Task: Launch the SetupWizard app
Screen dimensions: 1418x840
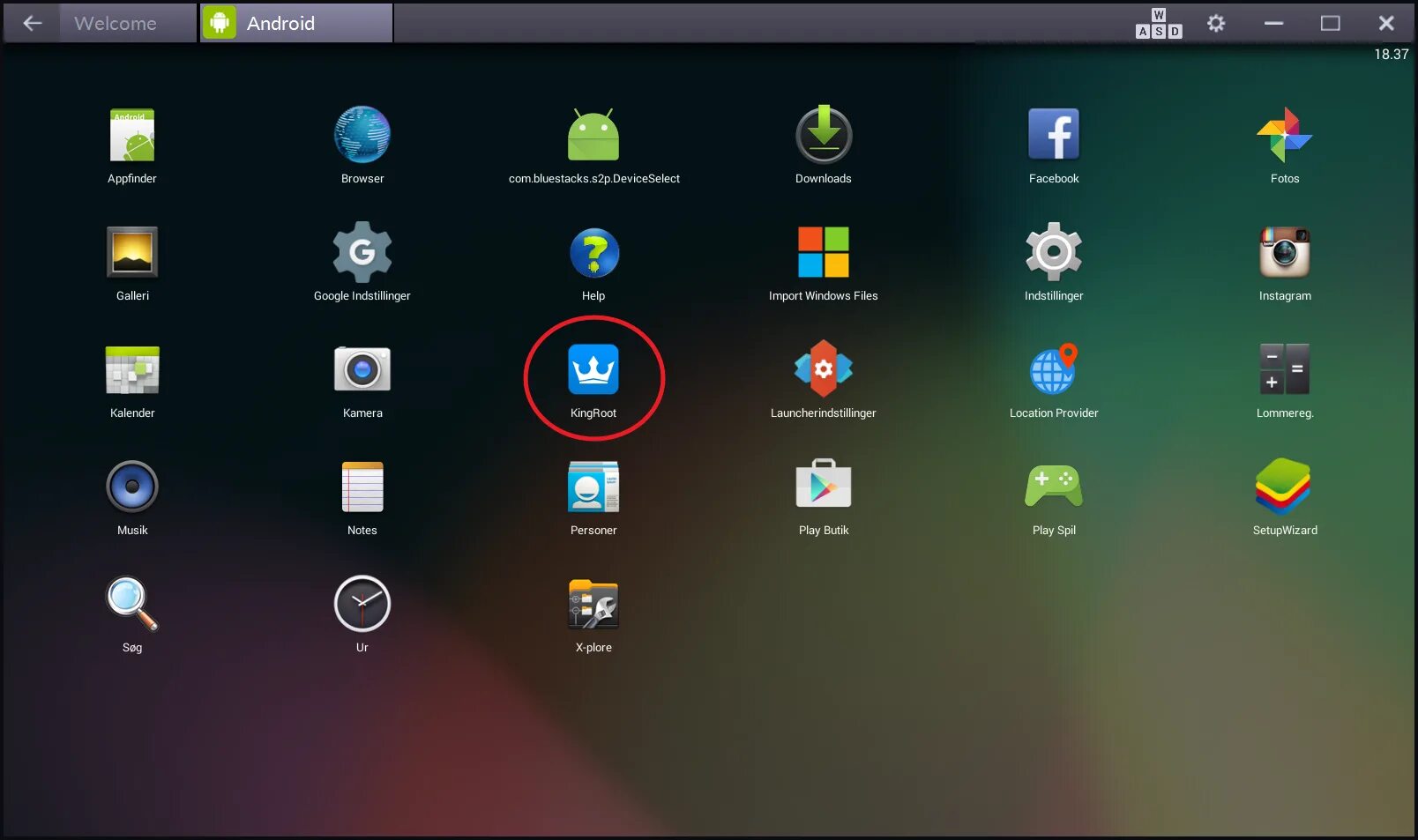Action: (x=1285, y=487)
